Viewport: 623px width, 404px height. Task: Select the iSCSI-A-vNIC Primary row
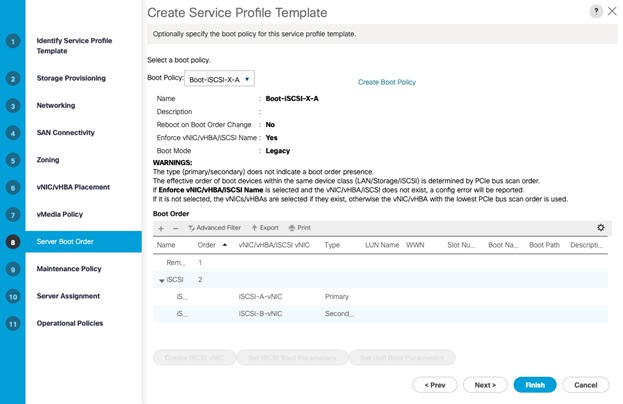click(380, 297)
